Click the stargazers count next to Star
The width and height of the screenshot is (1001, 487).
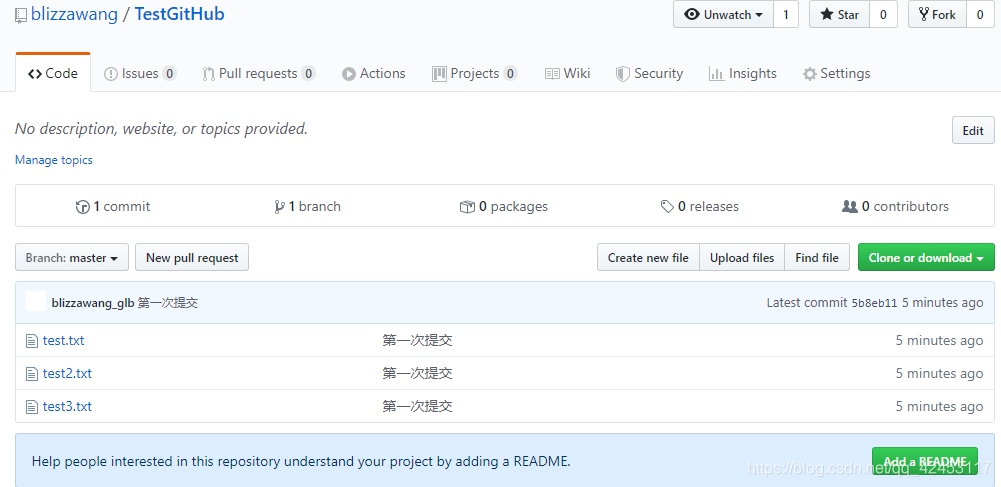pyautogui.click(x=883, y=14)
